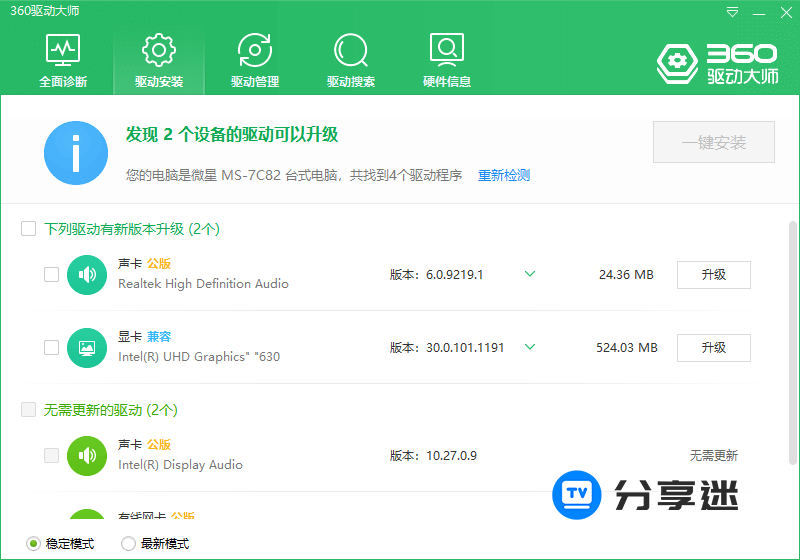The height and width of the screenshot is (560, 800).
Task: Expand version dropdown for 30.0.101.1191
Action: (x=530, y=347)
